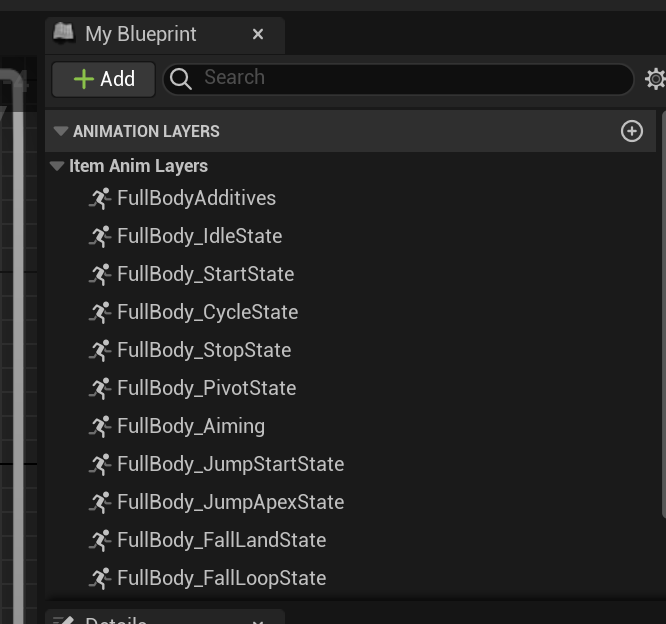Select the FullBody_FallLandState layer
Image resolution: width=666 pixels, height=624 pixels.
click(221, 540)
